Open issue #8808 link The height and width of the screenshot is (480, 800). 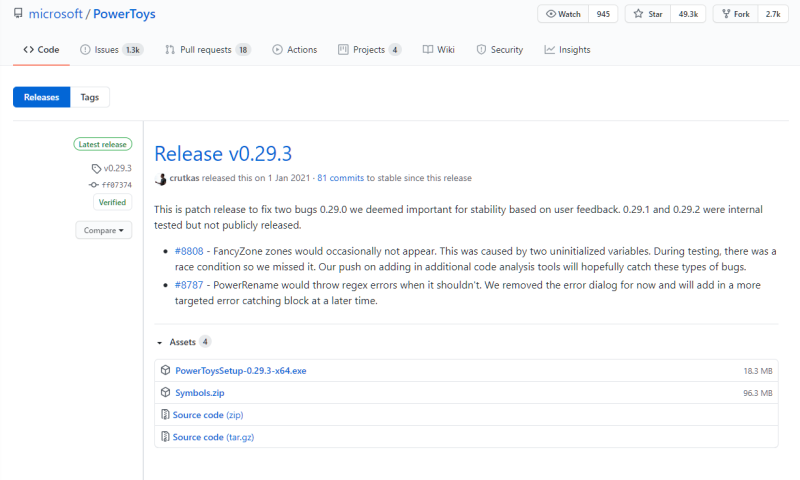tap(189, 251)
